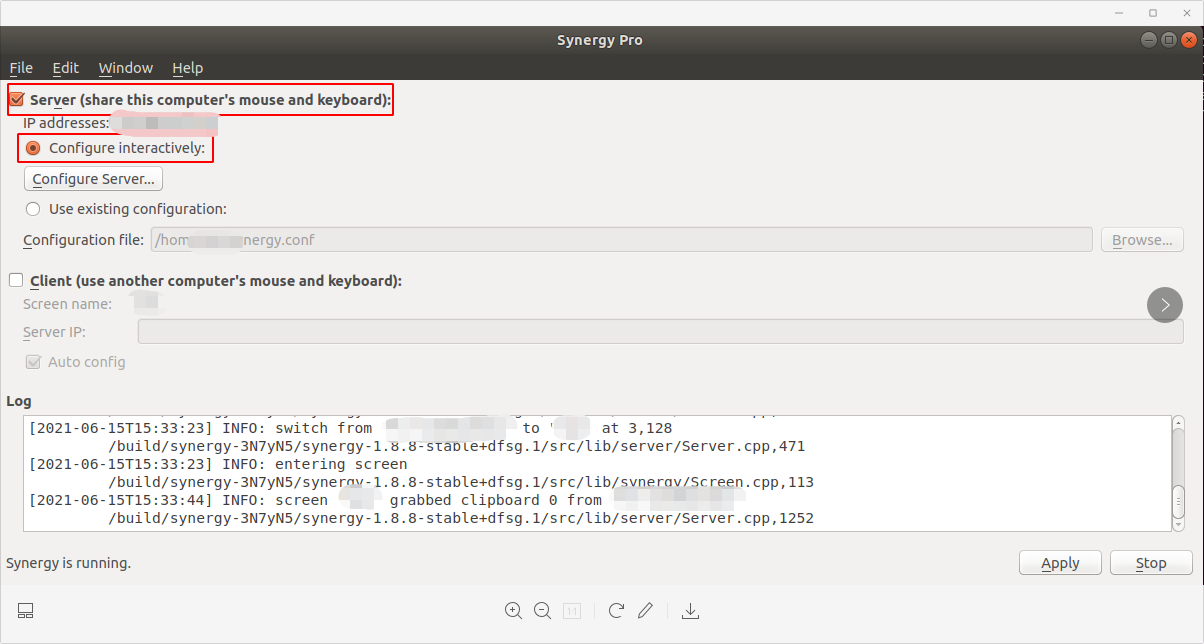Maximize the outer viewer window
This screenshot has height=644, width=1204.
tap(1153, 13)
